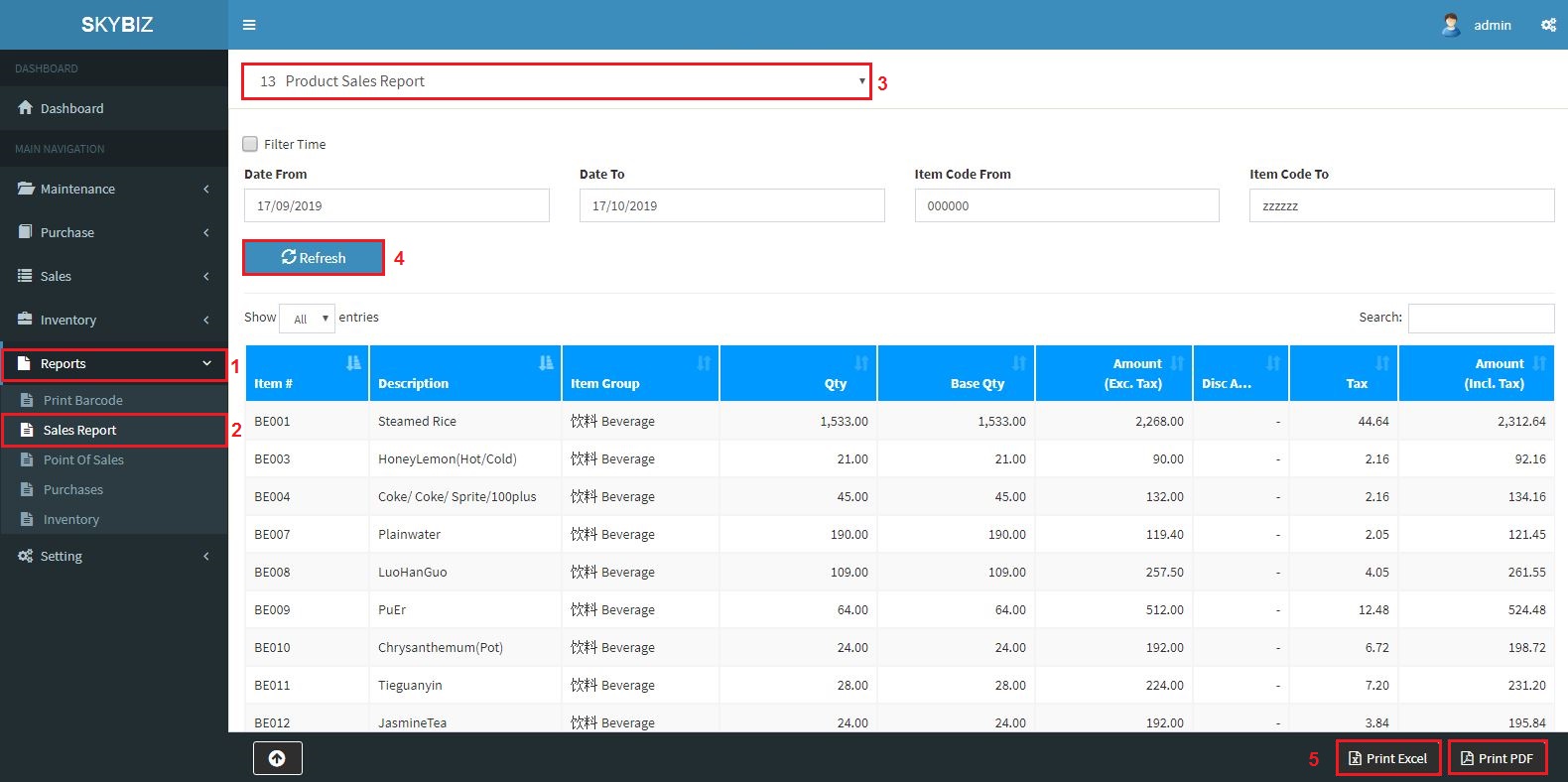Open the Product Sales Report dropdown
Image resolution: width=1568 pixels, height=782 pixels.
click(556, 81)
